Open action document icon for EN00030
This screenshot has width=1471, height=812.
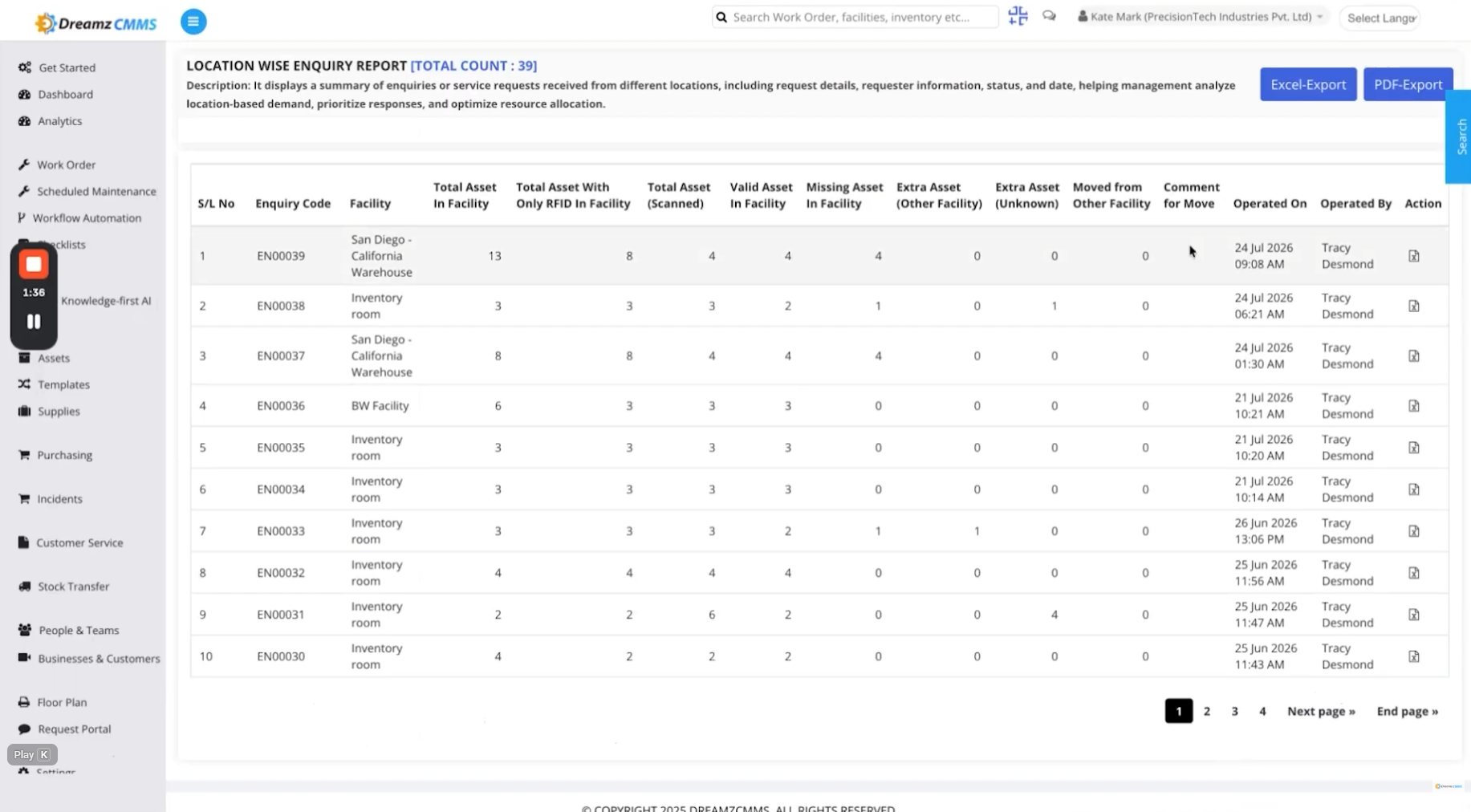[x=1413, y=656]
